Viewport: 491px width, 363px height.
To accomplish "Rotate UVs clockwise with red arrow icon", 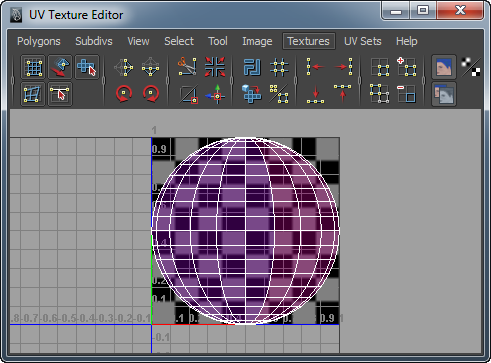I will click(151, 94).
